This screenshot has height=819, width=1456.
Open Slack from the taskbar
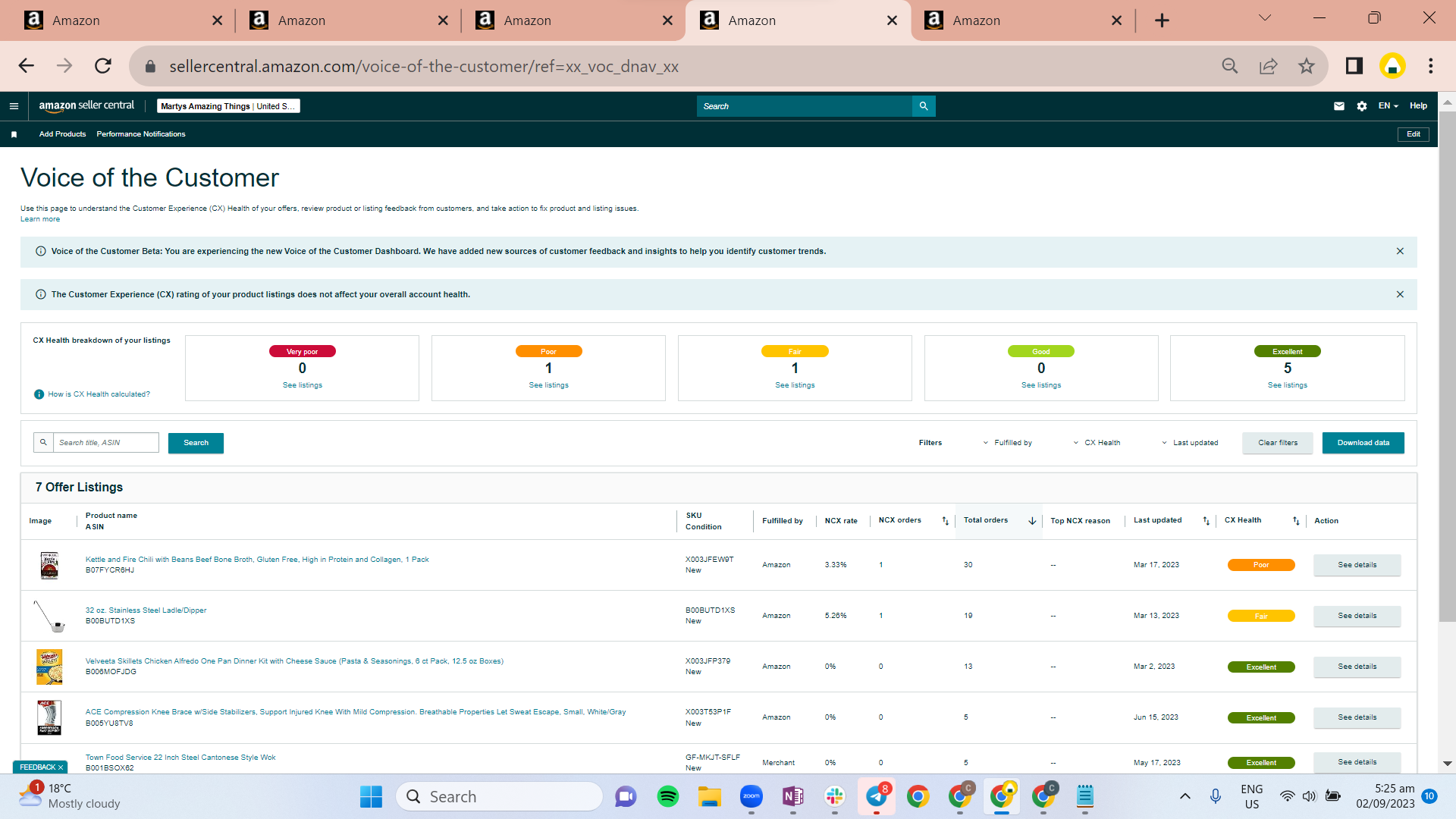coord(834,796)
